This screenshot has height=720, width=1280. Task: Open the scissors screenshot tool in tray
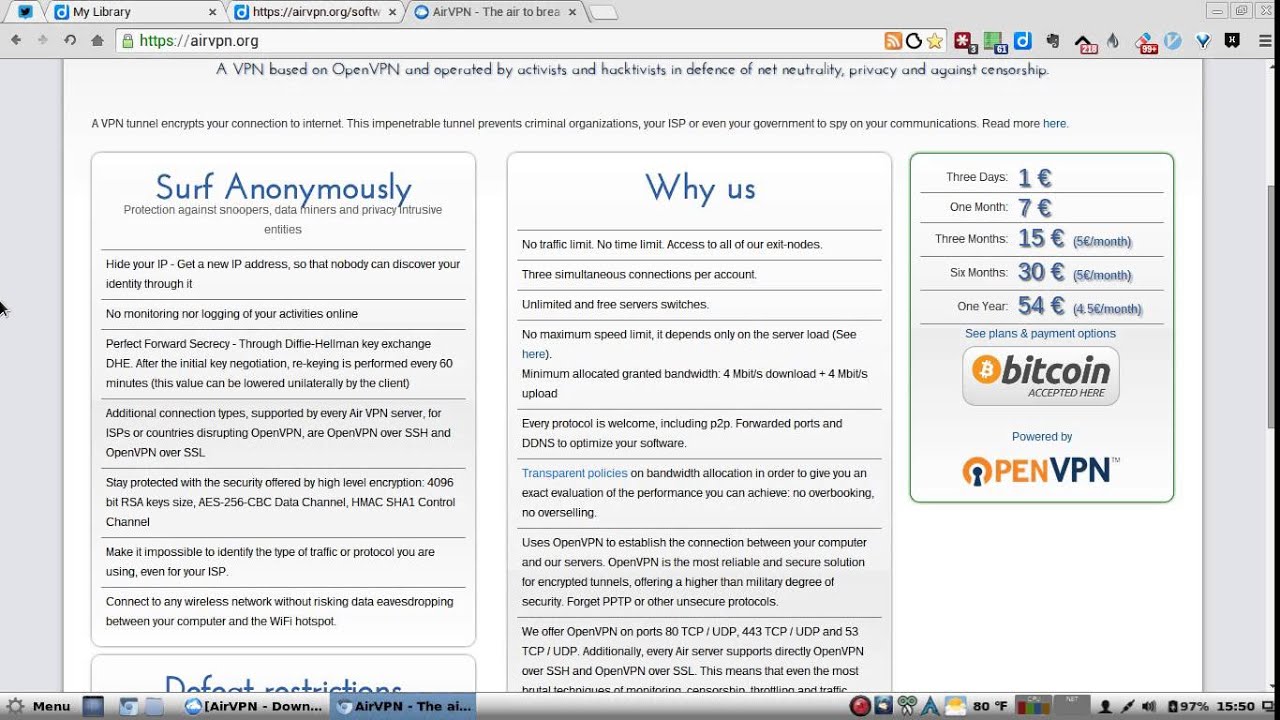tap(907, 706)
